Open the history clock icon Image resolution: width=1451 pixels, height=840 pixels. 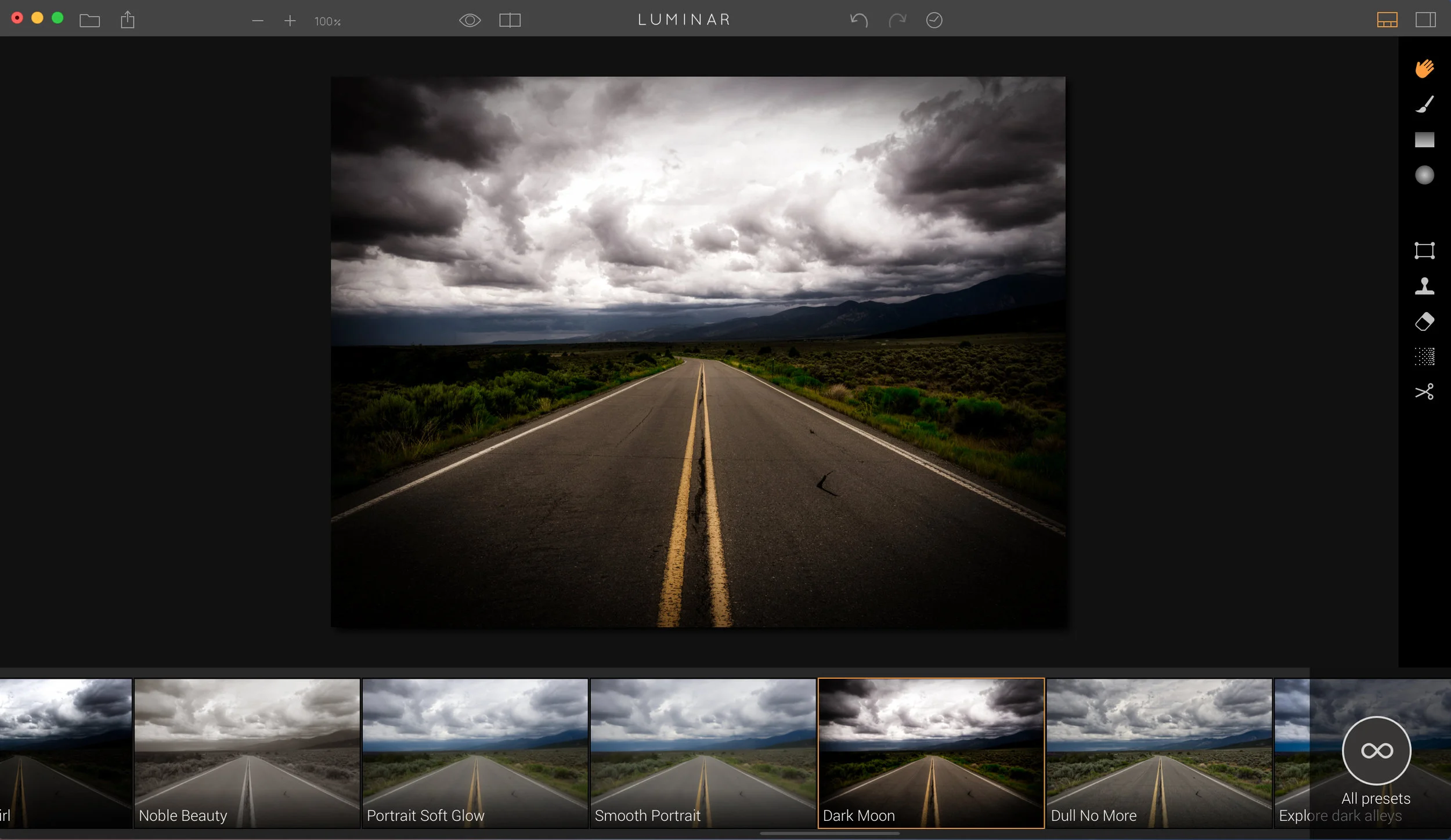tap(934, 20)
